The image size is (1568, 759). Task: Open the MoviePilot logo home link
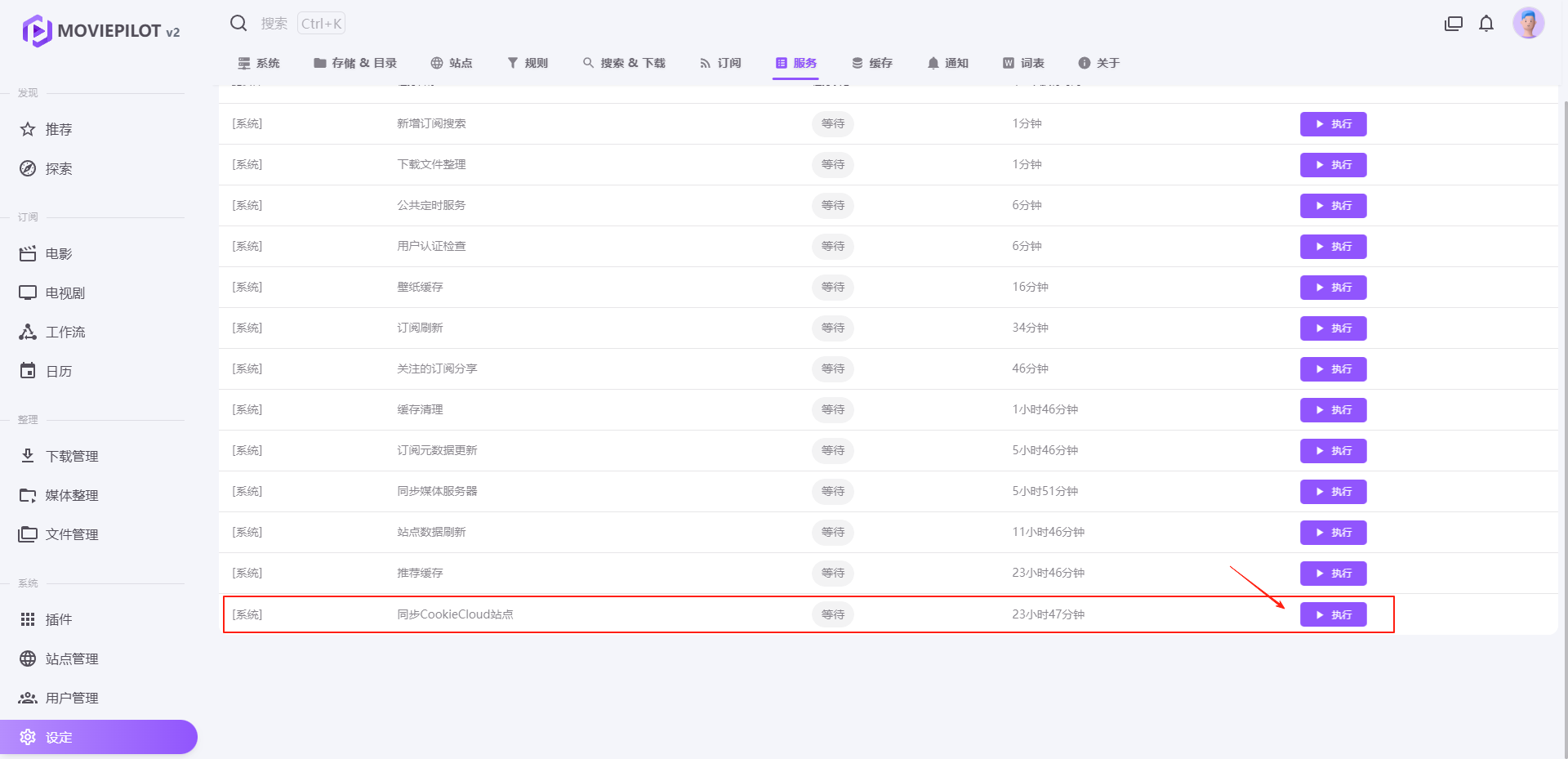point(101,31)
